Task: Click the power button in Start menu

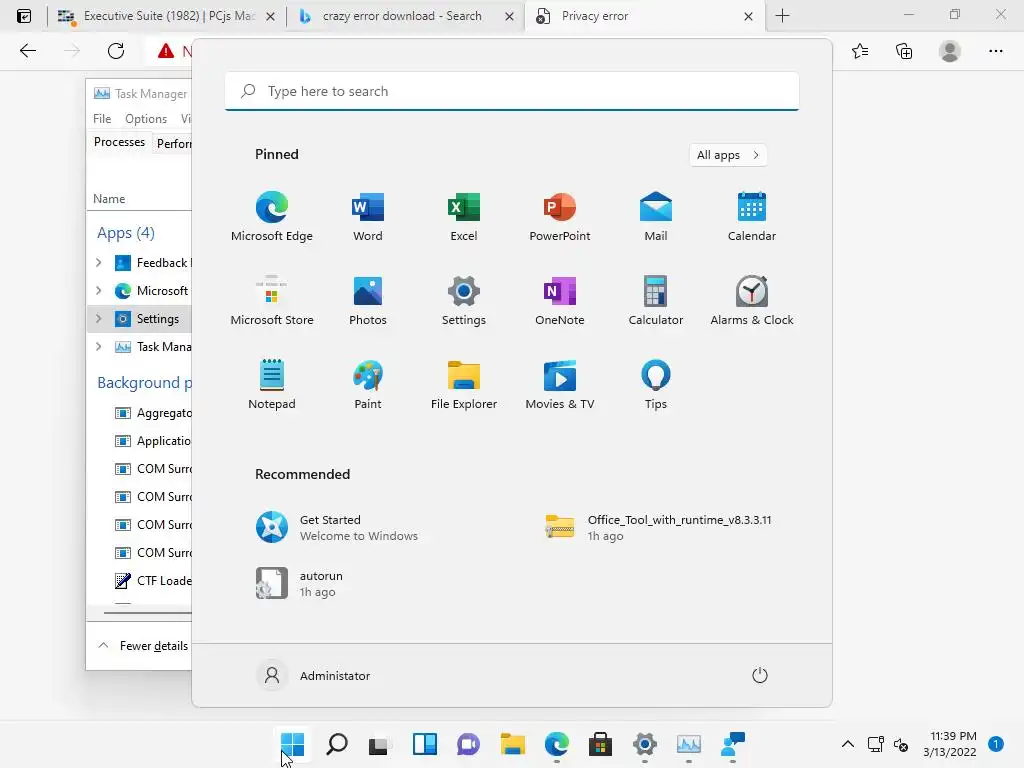Action: (x=760, y=675)
